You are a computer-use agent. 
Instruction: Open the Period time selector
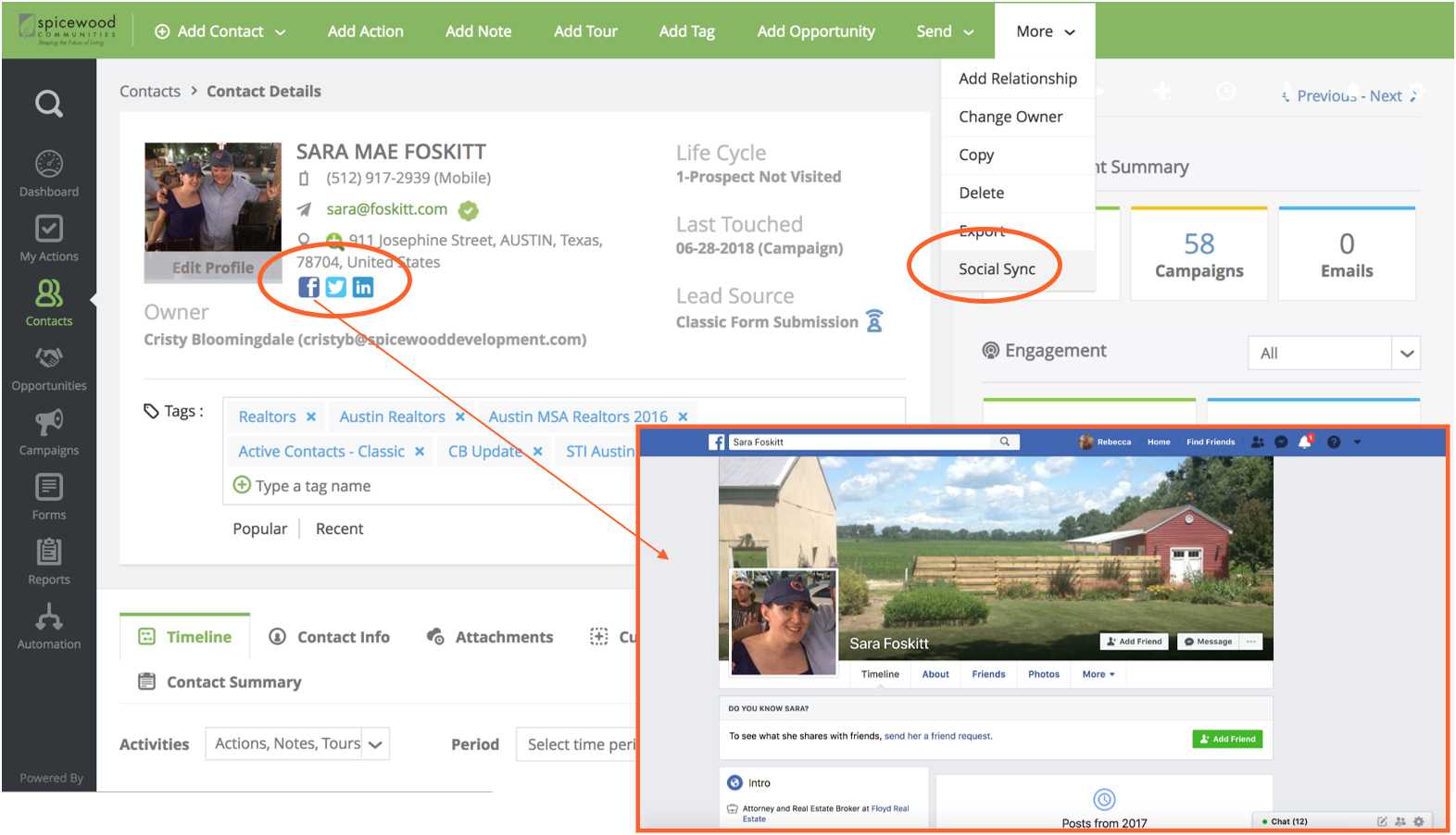[577, 744]
